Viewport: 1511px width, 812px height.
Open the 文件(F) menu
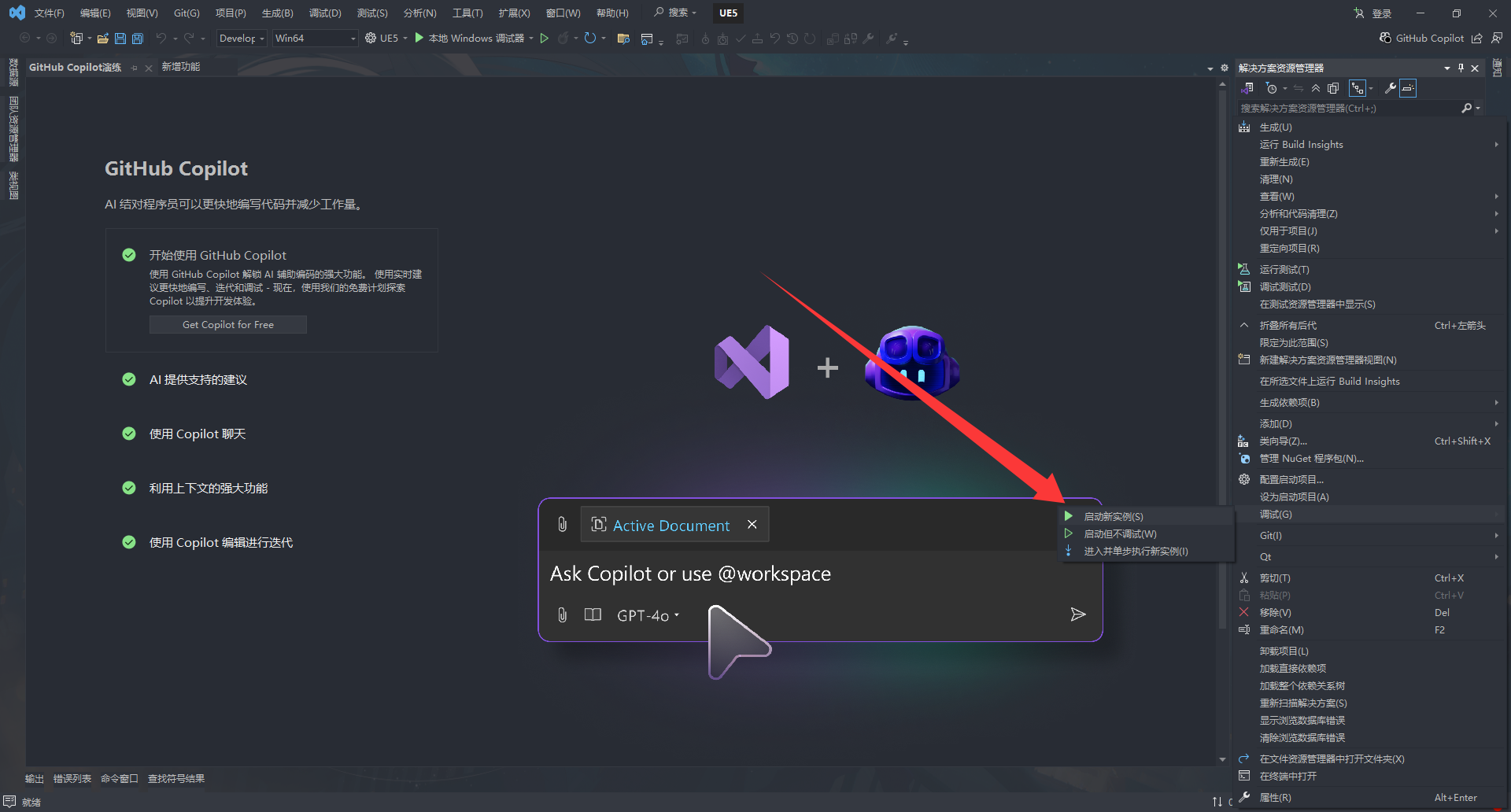[49, 13]
